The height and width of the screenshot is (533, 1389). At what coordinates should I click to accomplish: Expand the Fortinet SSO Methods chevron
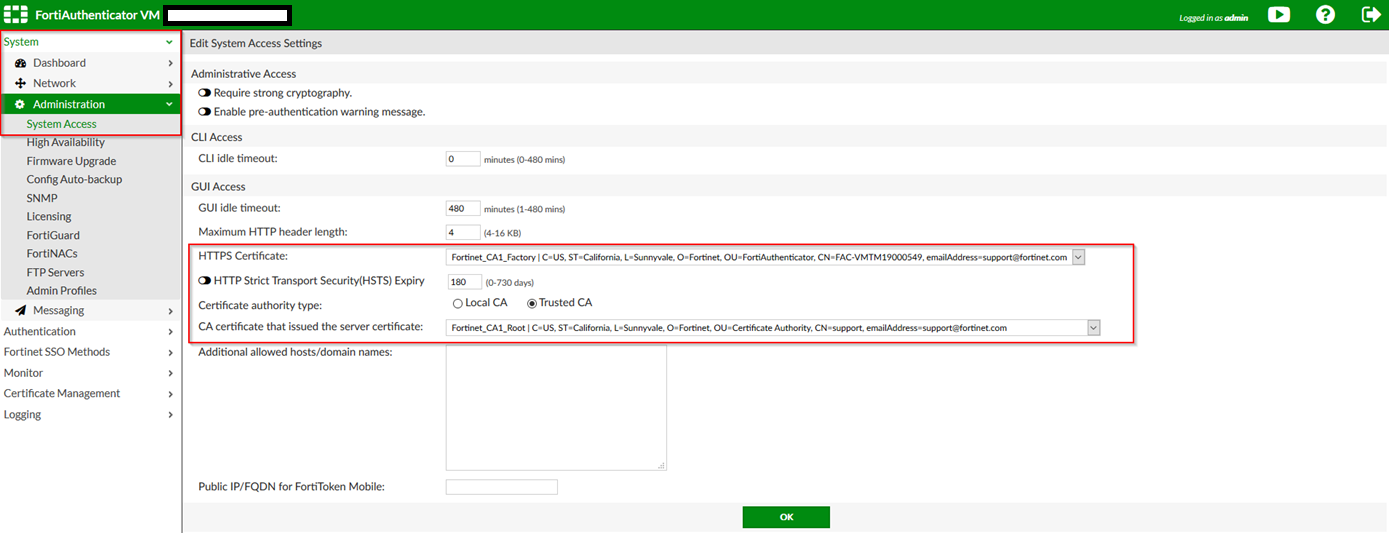170,352
